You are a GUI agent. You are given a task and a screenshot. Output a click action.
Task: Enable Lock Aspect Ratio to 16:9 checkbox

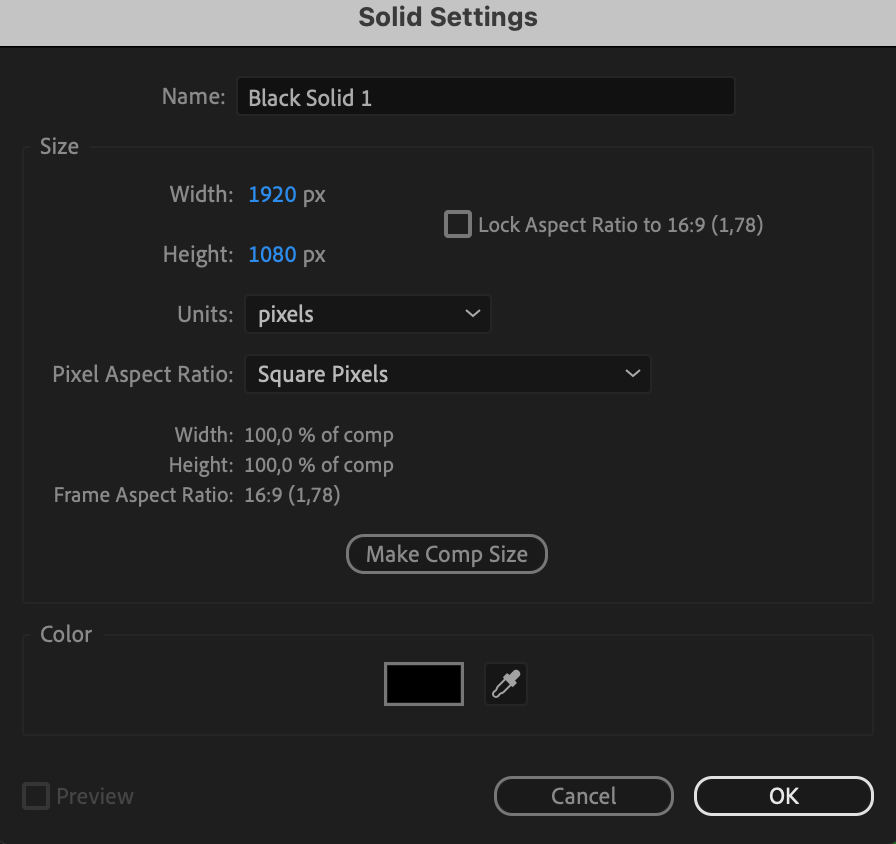click(458, 224)
